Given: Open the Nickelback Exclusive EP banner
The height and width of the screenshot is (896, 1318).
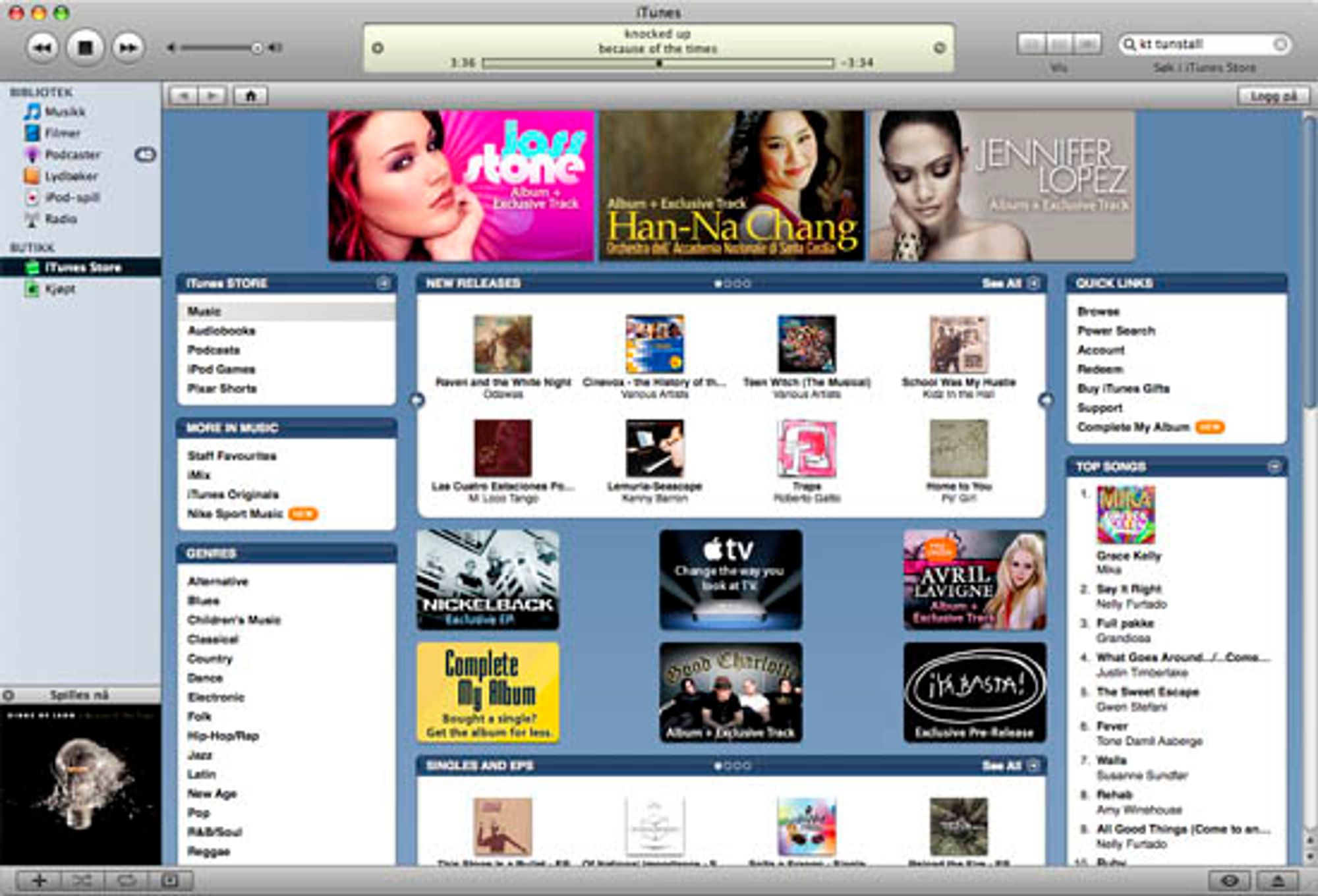Looking at the screenshot, I should (x=488, y=580).
